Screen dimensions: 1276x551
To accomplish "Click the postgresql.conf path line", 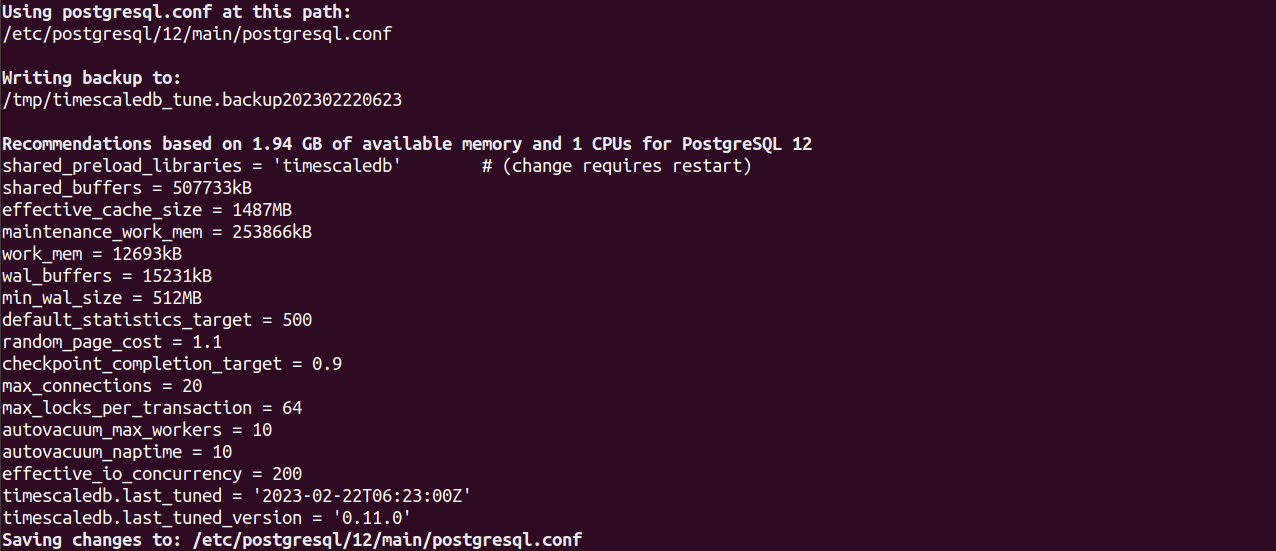I will click(x=197, y=34).
